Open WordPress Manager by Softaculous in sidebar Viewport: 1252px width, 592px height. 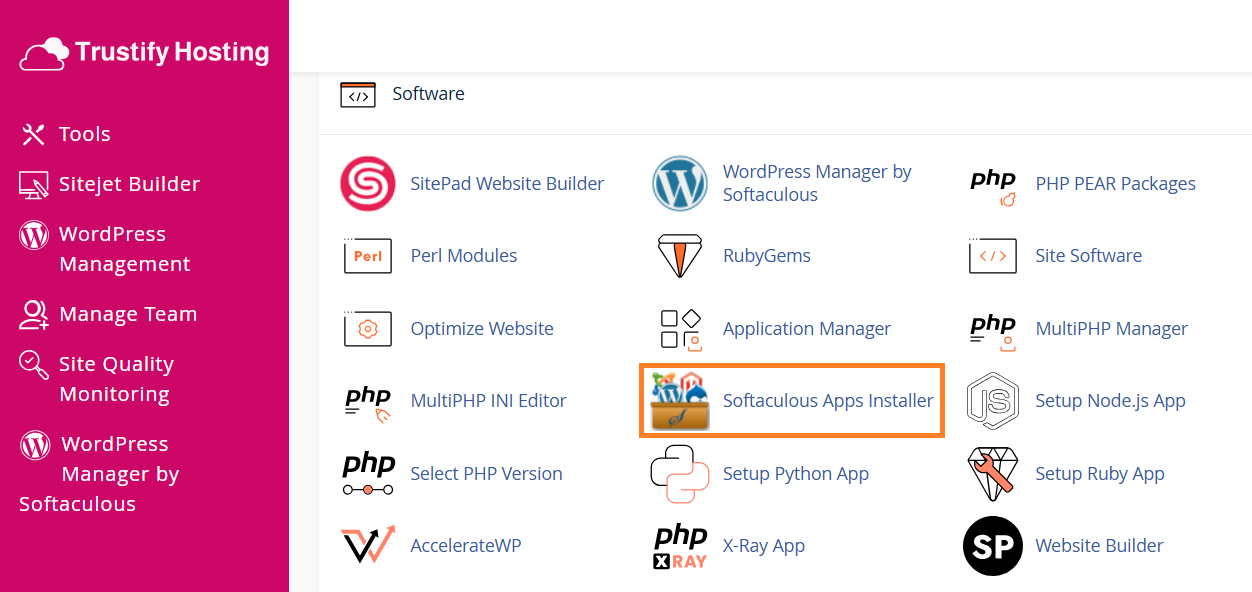click(x=99, y=474)
